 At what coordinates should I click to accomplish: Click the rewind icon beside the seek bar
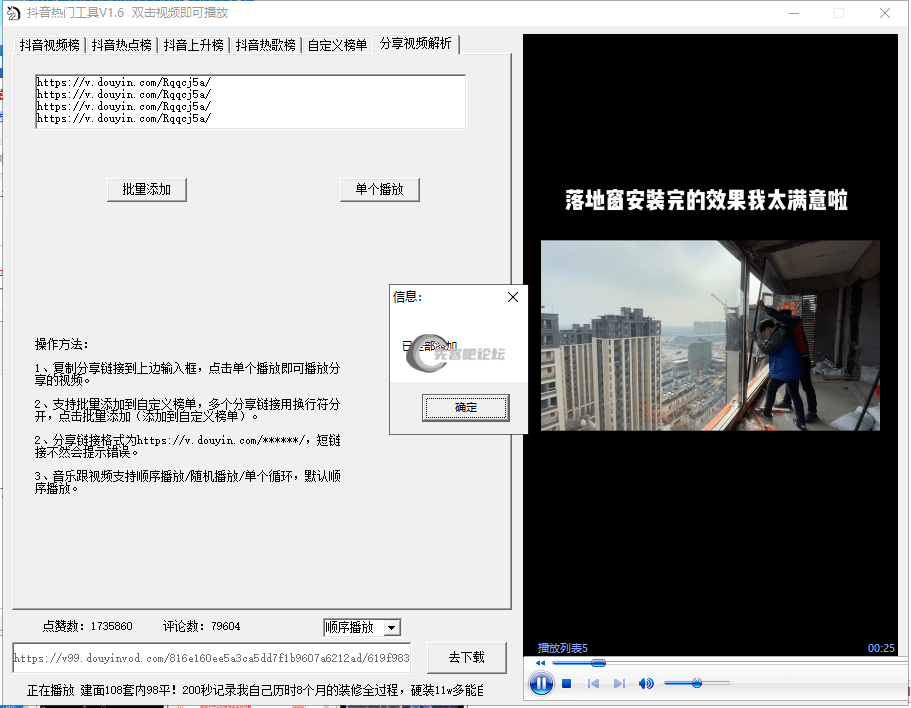tap(540, 663)
